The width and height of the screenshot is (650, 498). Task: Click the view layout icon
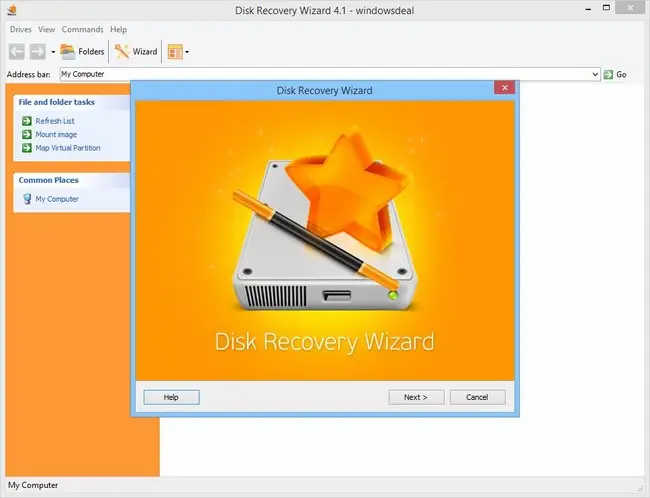(x=175, y=52)
